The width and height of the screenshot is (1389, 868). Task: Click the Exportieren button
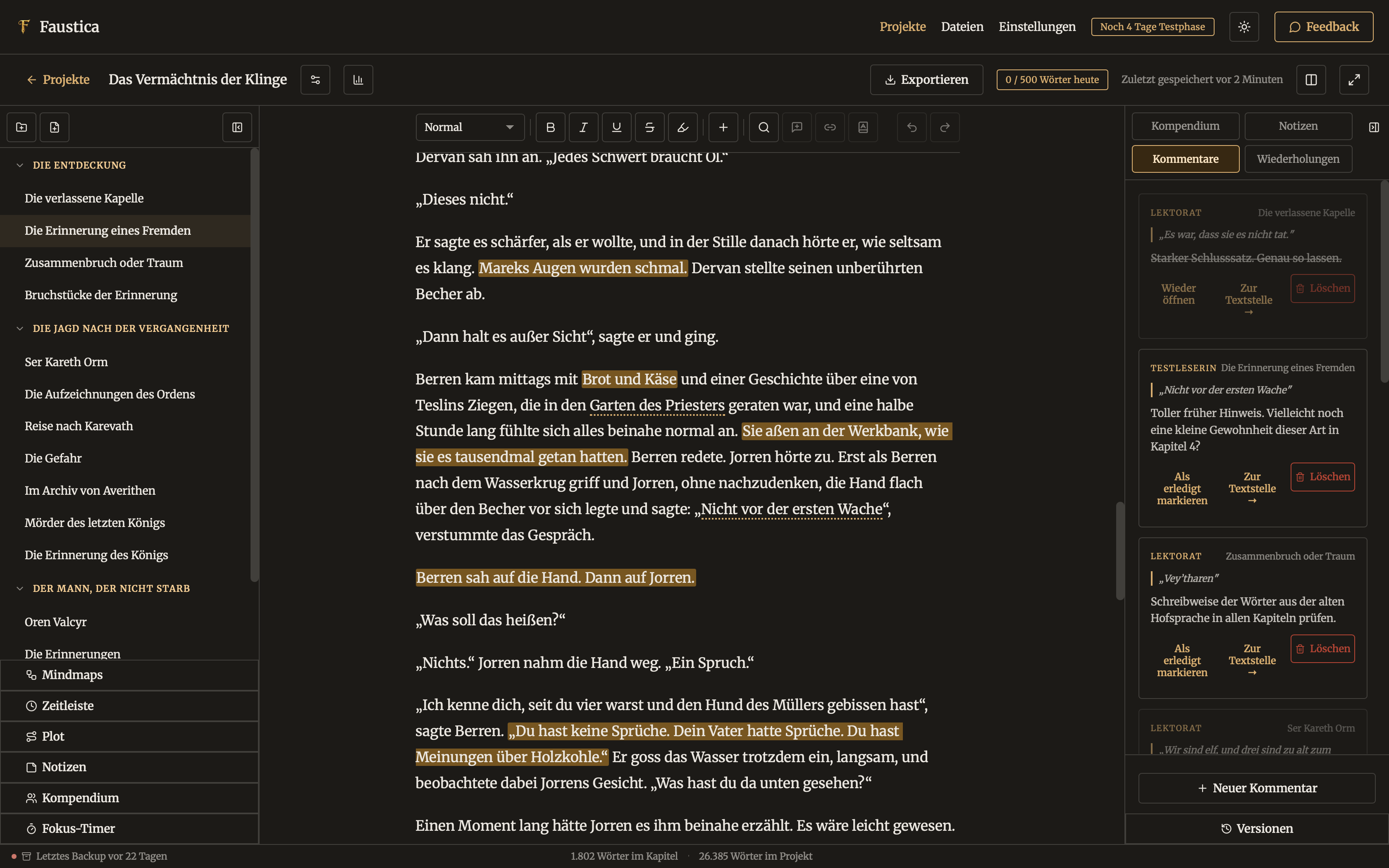click(926, 79)
